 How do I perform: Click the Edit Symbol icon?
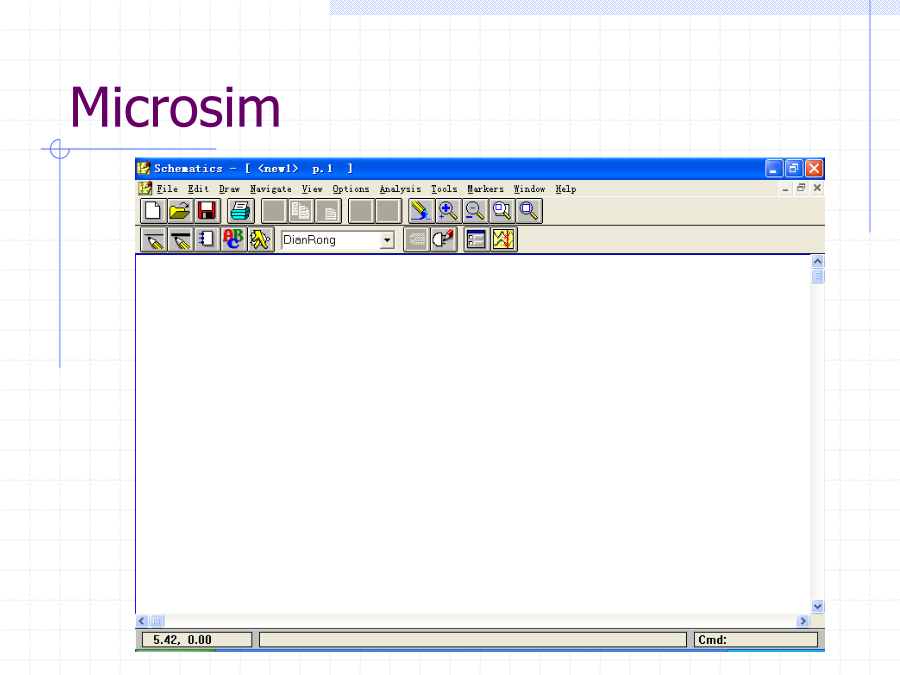(444, 239)
